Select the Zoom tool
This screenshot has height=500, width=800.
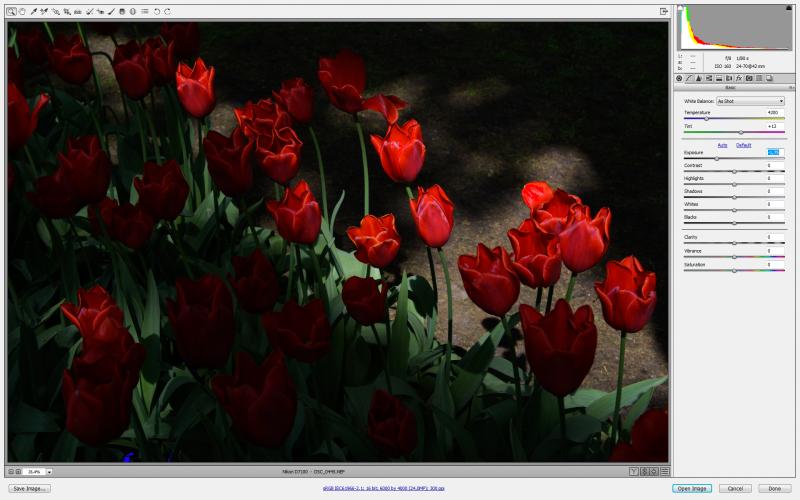tap(11, 11)
